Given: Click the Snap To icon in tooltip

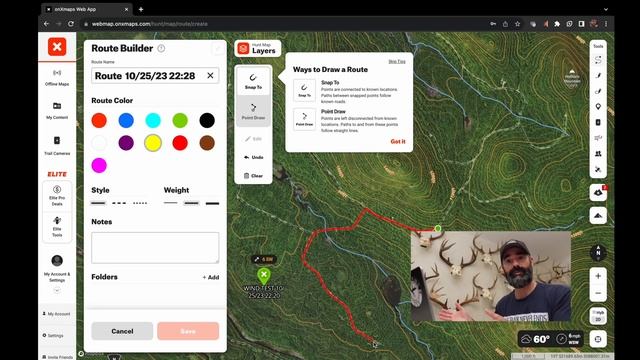Looking at the screenshot, I should coord(304,90).
